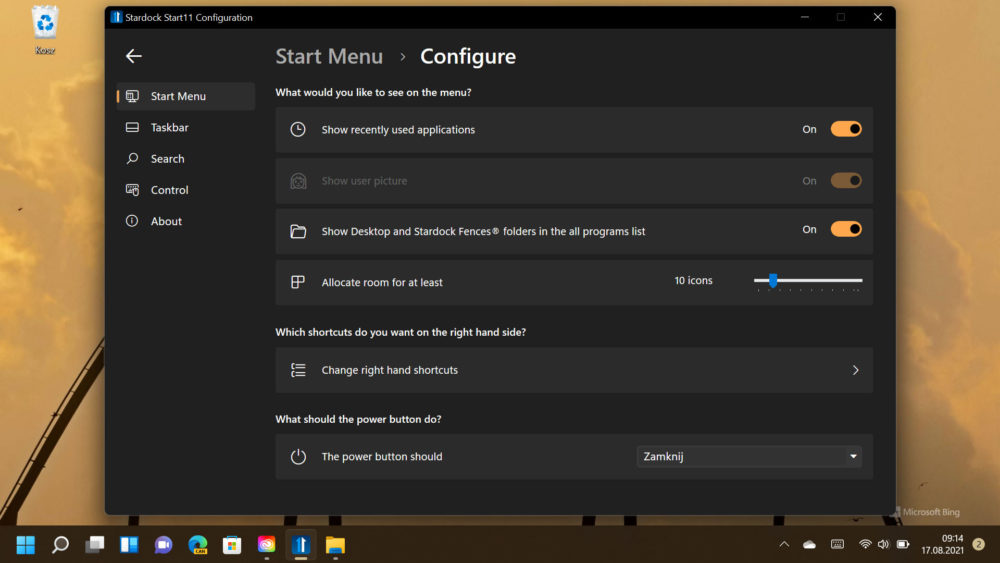Click the magnifier icon beside Search in sidebar
This screenshot has width=1000, height=563.
(x=132, y=159)
